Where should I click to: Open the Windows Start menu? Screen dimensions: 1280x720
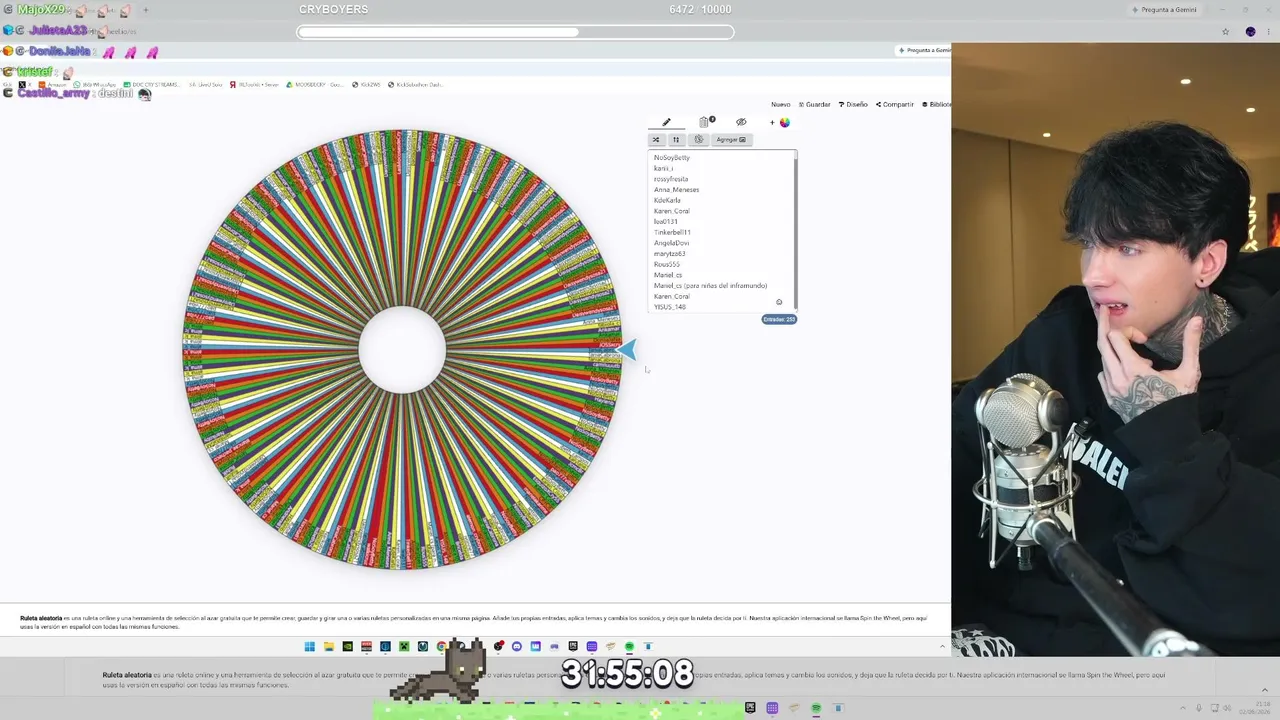point(310,647)
